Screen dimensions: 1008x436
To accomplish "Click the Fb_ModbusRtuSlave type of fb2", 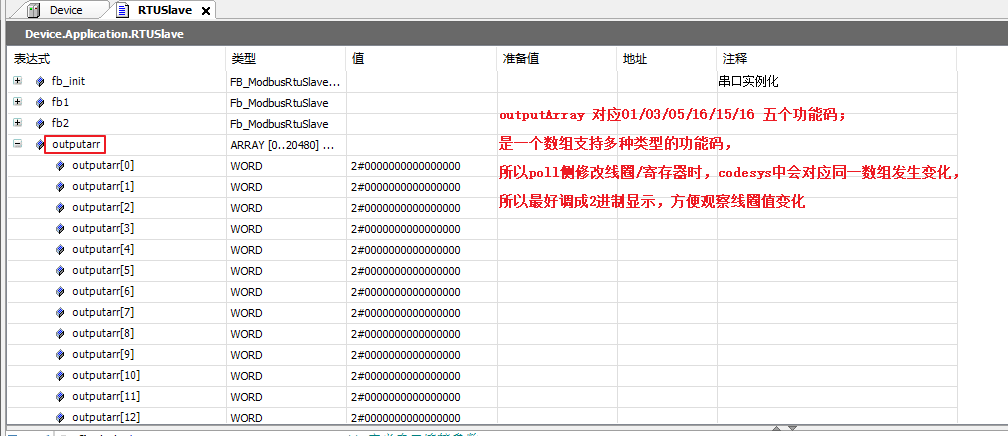I will point(280,124).
